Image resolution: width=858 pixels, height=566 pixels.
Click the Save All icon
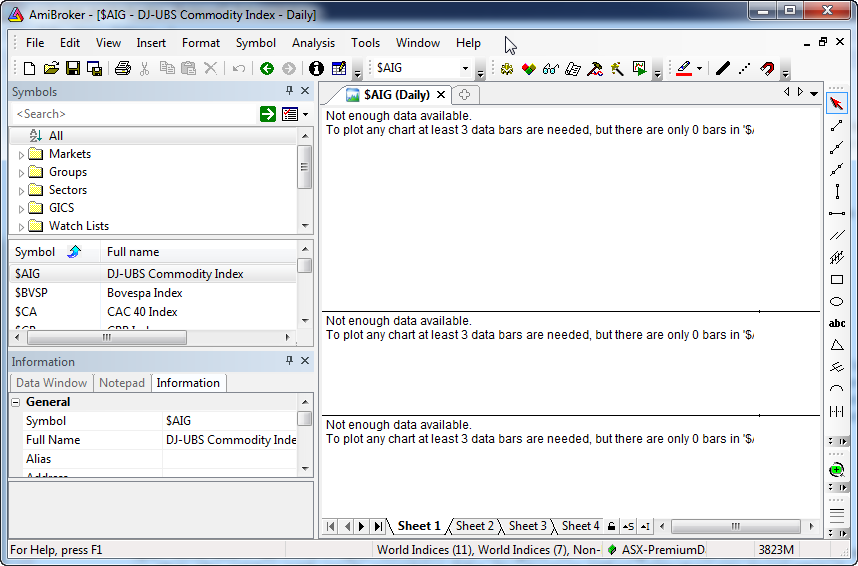[95, 68]
